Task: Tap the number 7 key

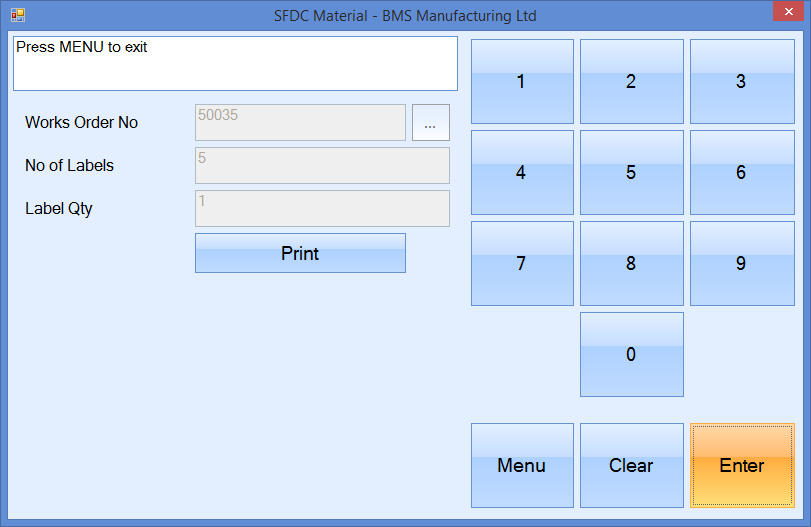Action: (521, 264)
